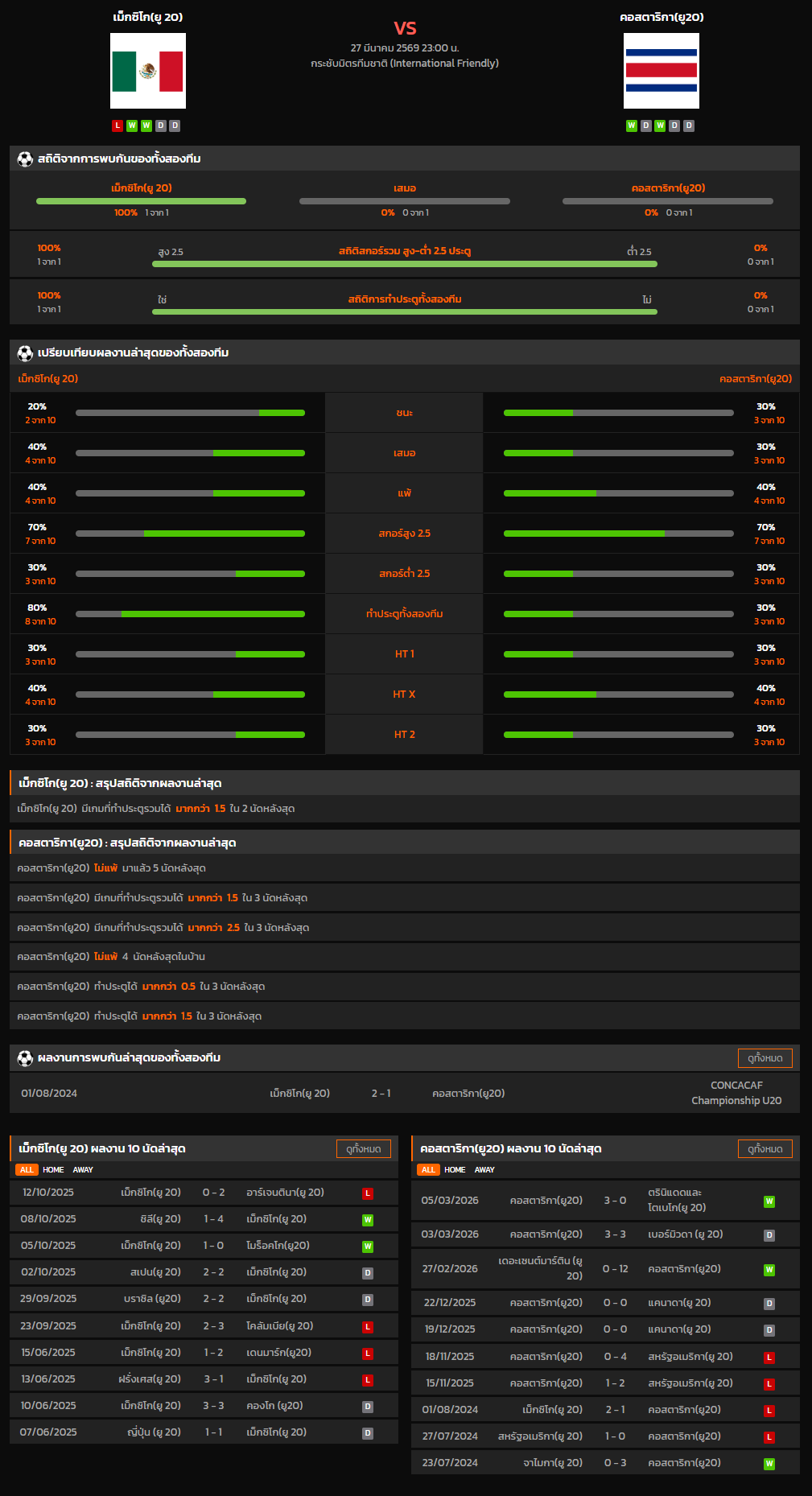Click Mexico 100% head-to-head win progress bar

coord(141,201)
